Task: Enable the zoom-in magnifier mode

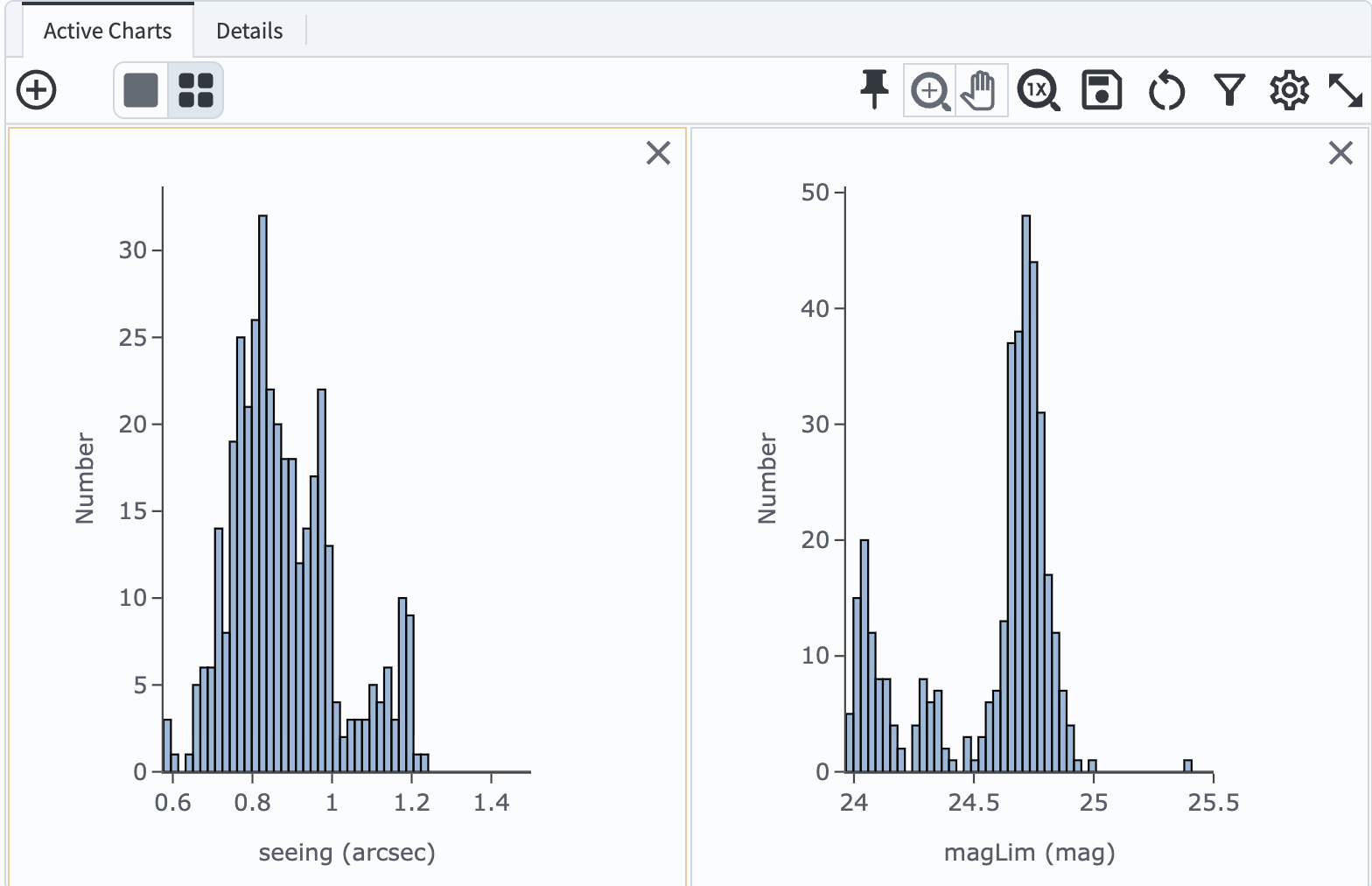Action: point(930,90)
